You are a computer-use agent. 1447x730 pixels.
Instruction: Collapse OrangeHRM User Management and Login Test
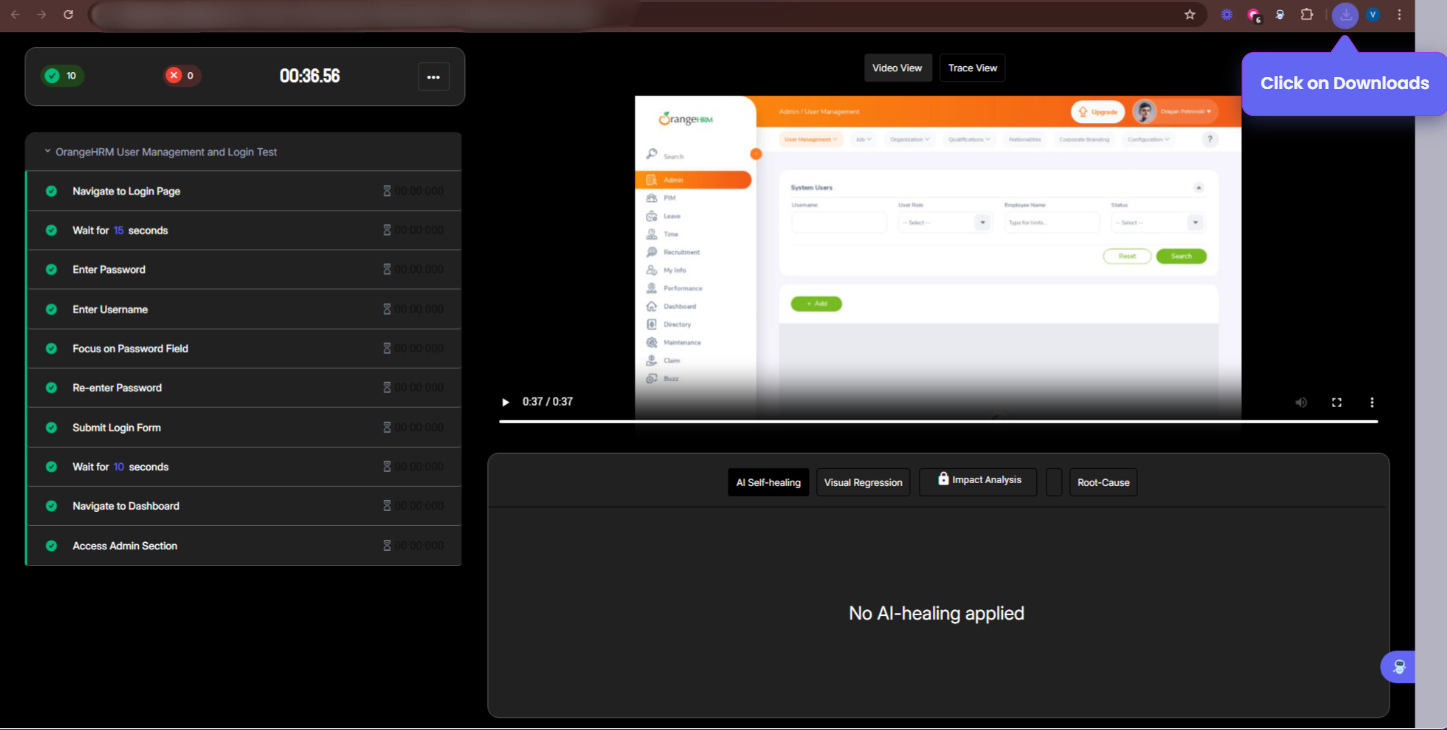[x=47, y=152]
